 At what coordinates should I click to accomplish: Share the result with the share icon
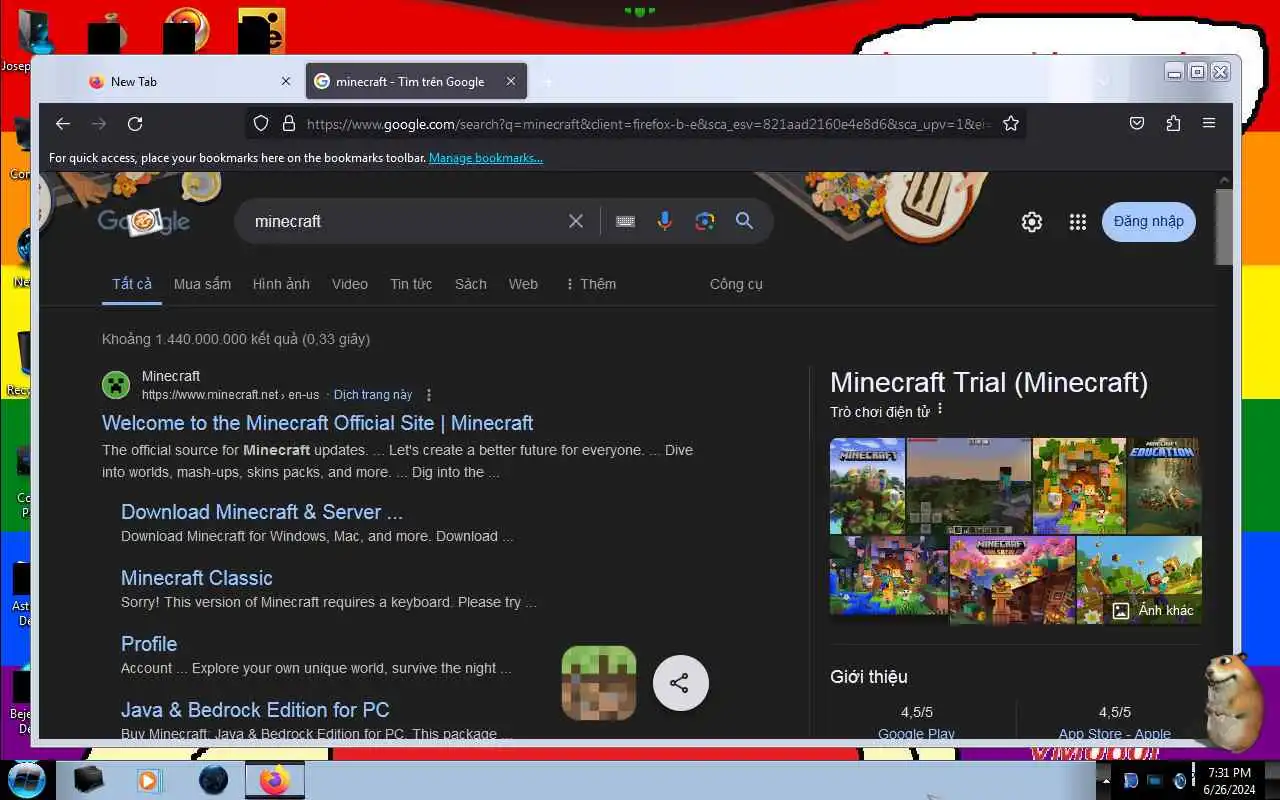pos(680,683)
